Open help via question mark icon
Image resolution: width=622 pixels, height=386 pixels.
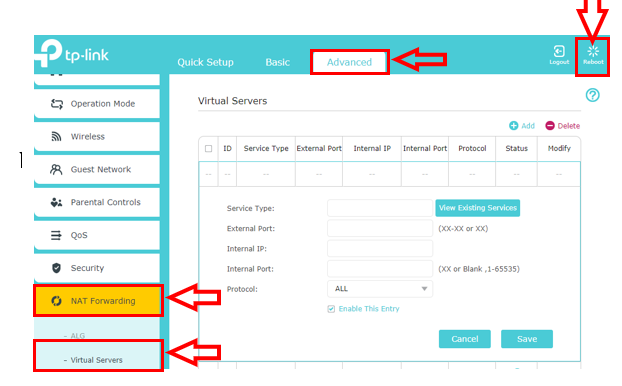click(593, 95)
